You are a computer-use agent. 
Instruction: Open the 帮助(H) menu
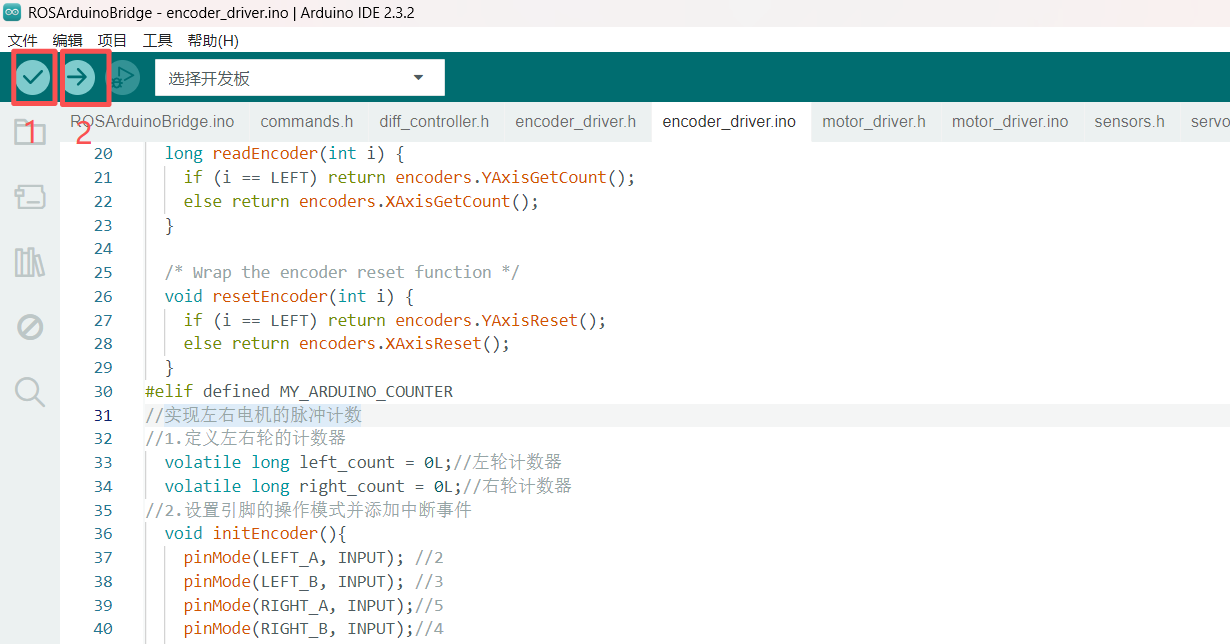point(213,41)
